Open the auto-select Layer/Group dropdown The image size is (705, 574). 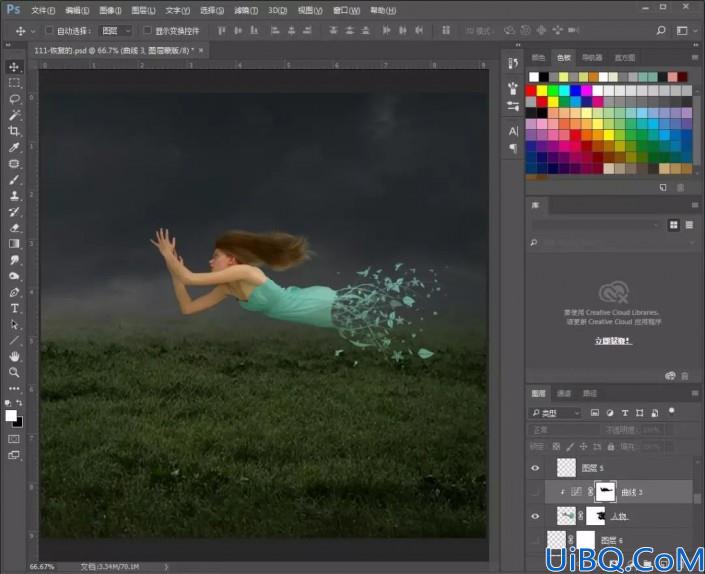pos(116,31)
